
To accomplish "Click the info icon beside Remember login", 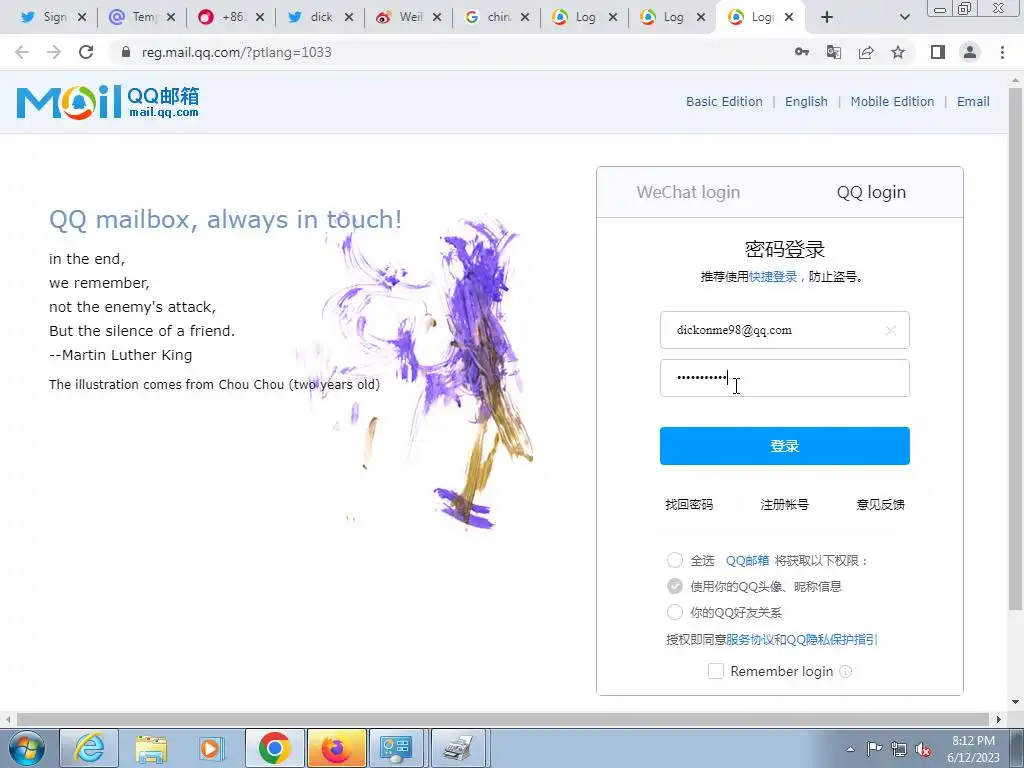I will pos(846,671).
